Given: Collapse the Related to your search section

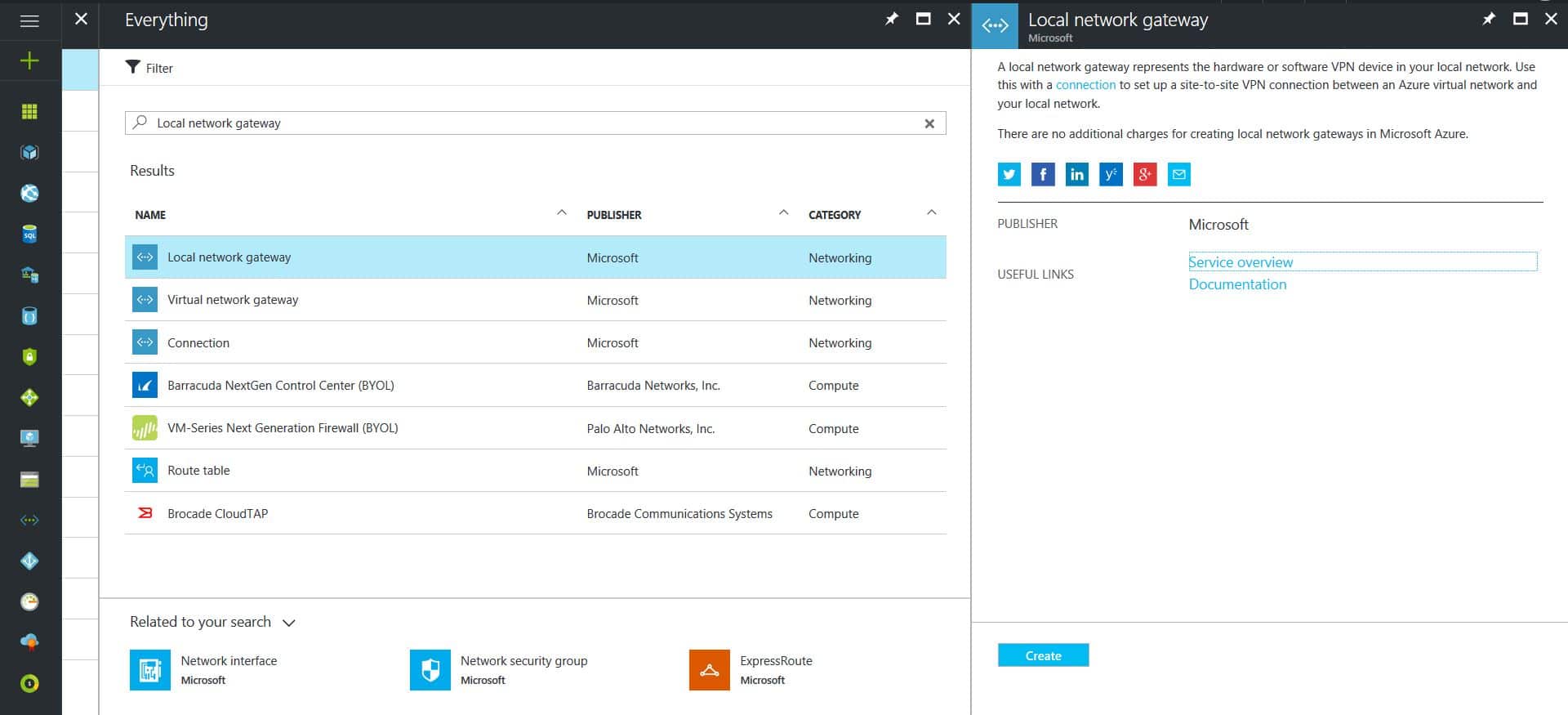Looking at the screenshot, I should 288,623.
